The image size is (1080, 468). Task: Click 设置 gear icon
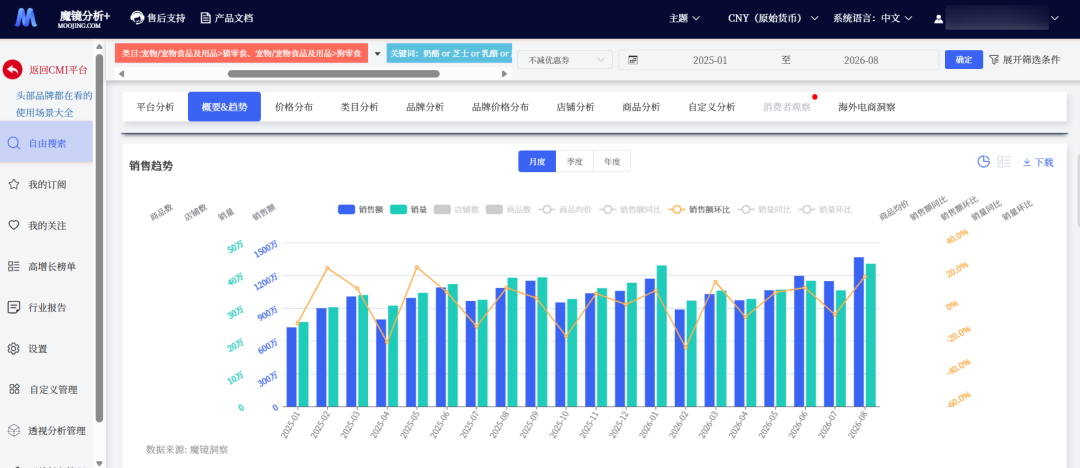13,349
